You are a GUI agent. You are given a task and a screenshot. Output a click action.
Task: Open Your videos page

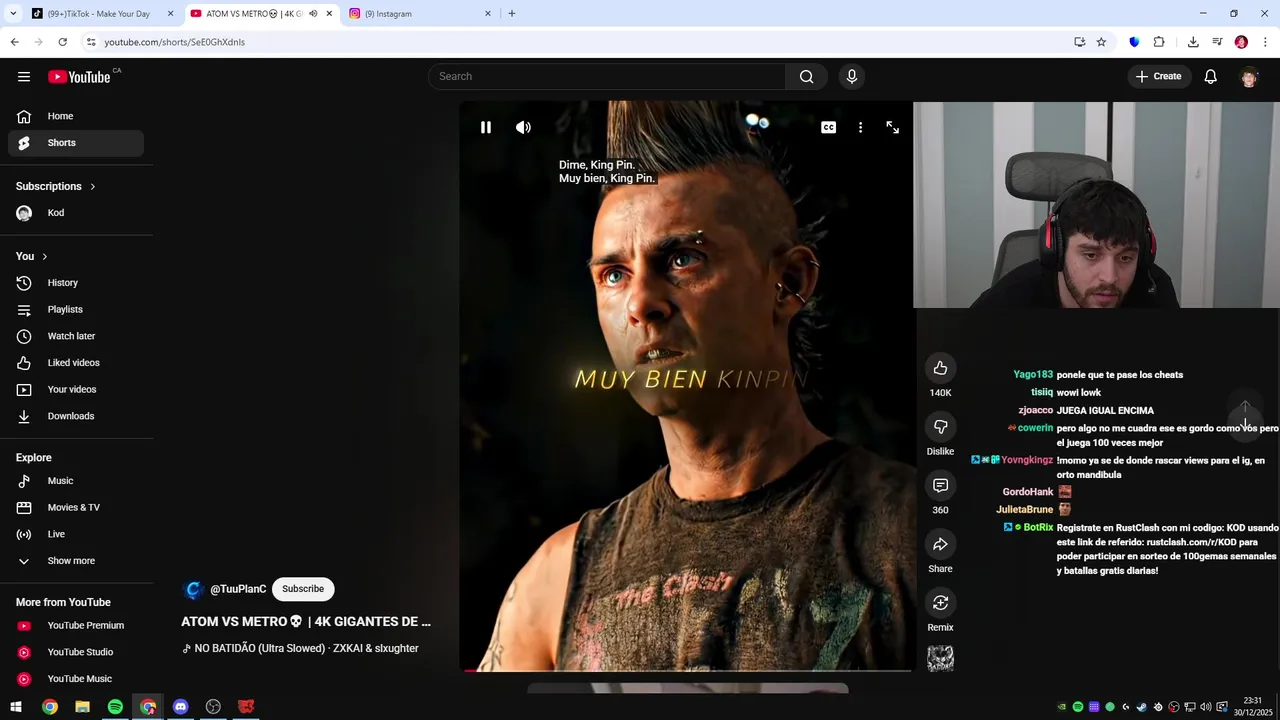[76, 389]
